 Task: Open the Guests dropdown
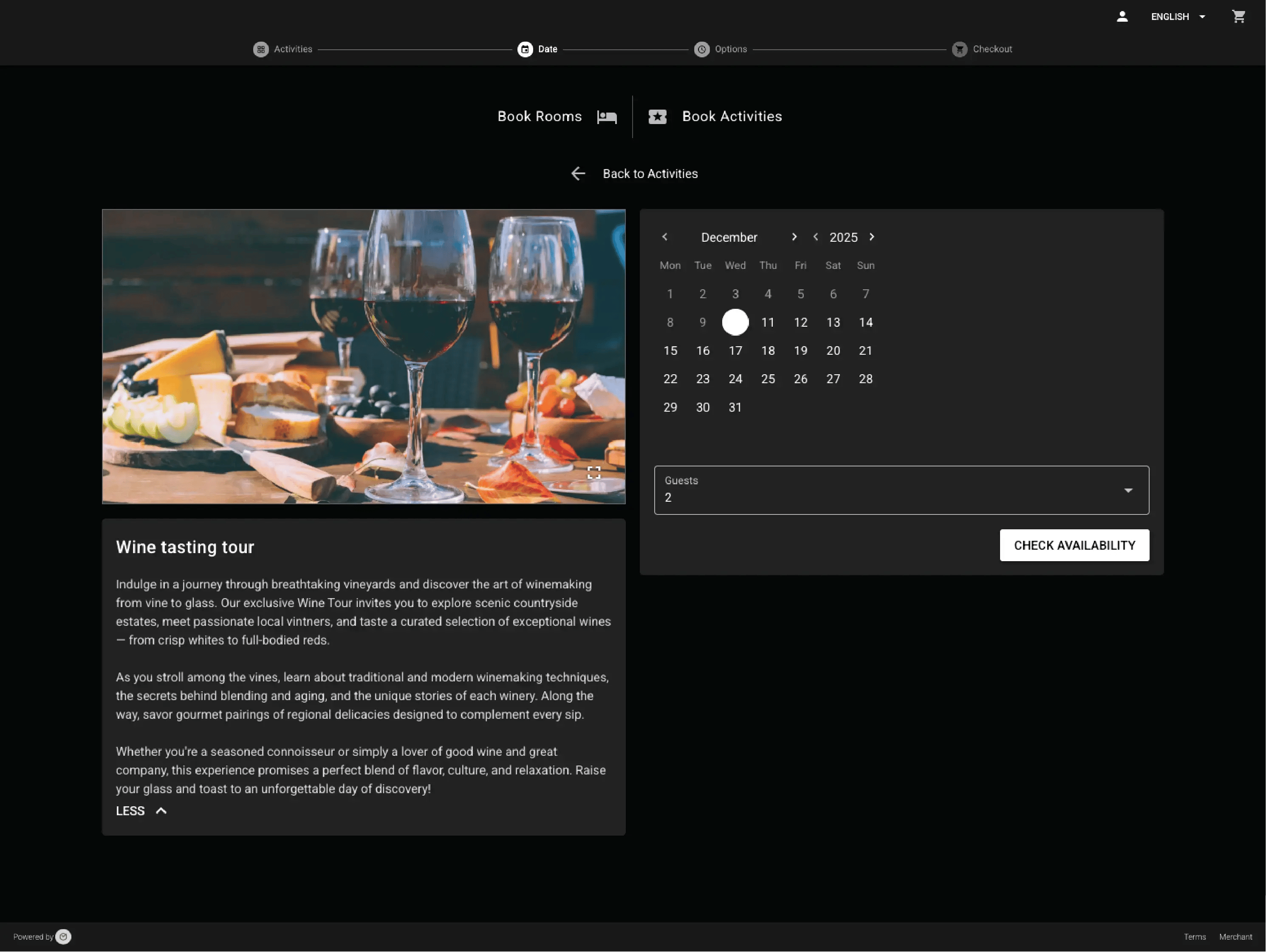tap(1128, 490)
